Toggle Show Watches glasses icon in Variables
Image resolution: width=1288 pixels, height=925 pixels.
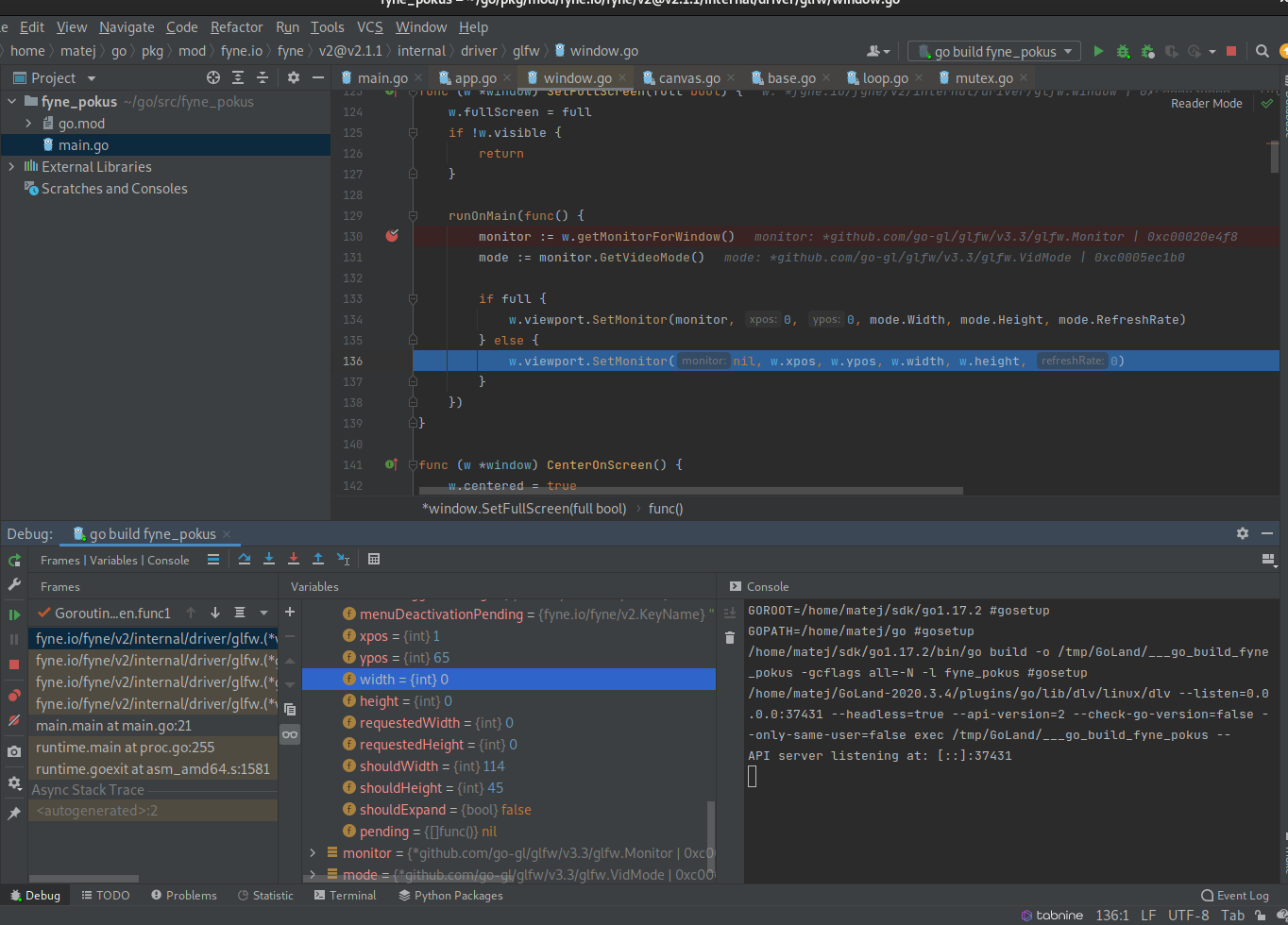pos(290,734)
